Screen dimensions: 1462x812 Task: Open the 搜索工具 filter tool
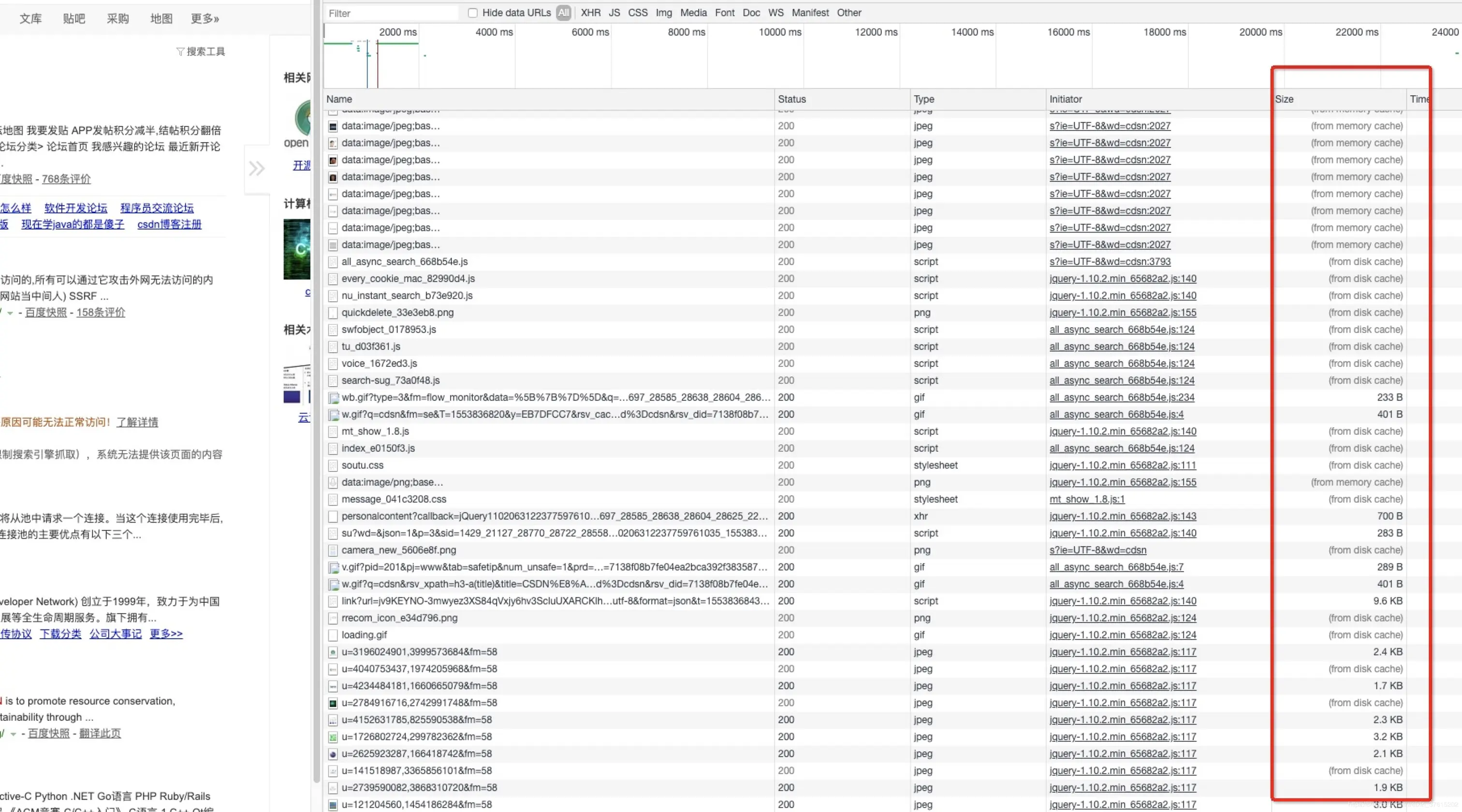click(x=200, y=52)
